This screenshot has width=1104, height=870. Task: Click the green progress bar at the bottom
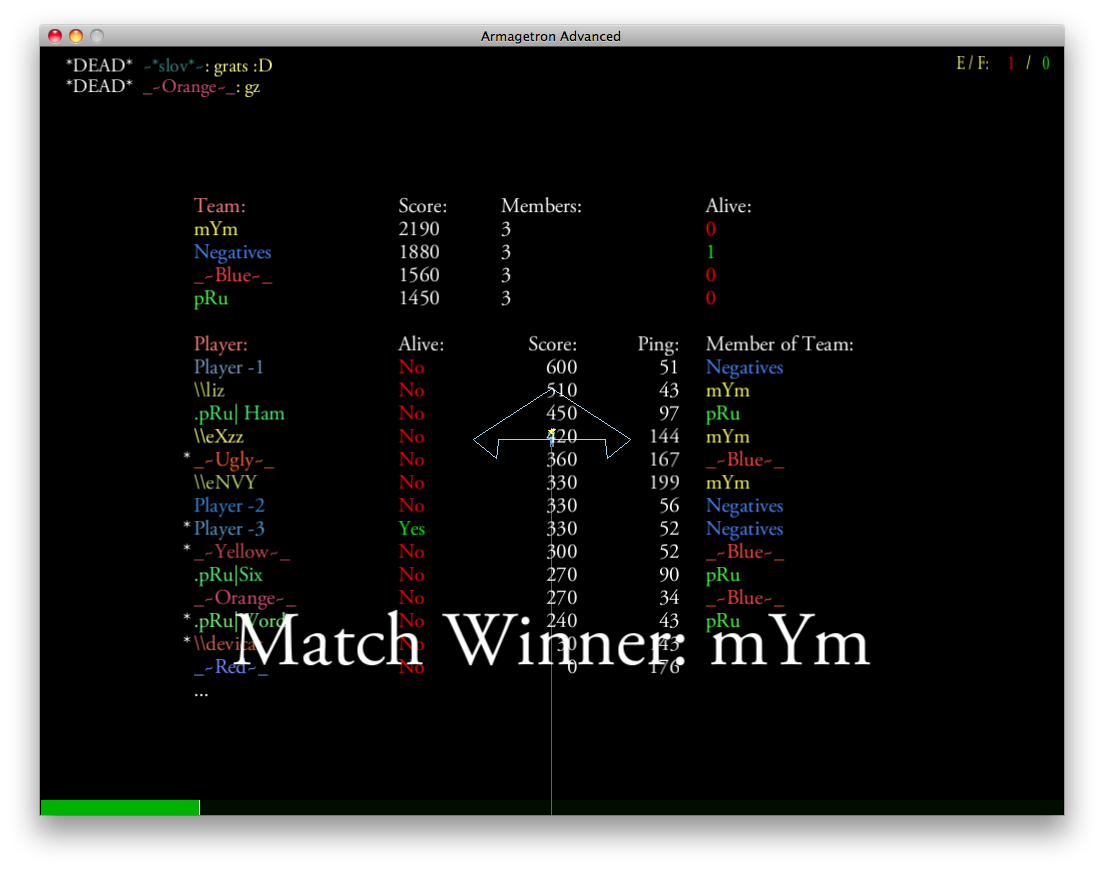pyautogui.click(x=120, y=807)
